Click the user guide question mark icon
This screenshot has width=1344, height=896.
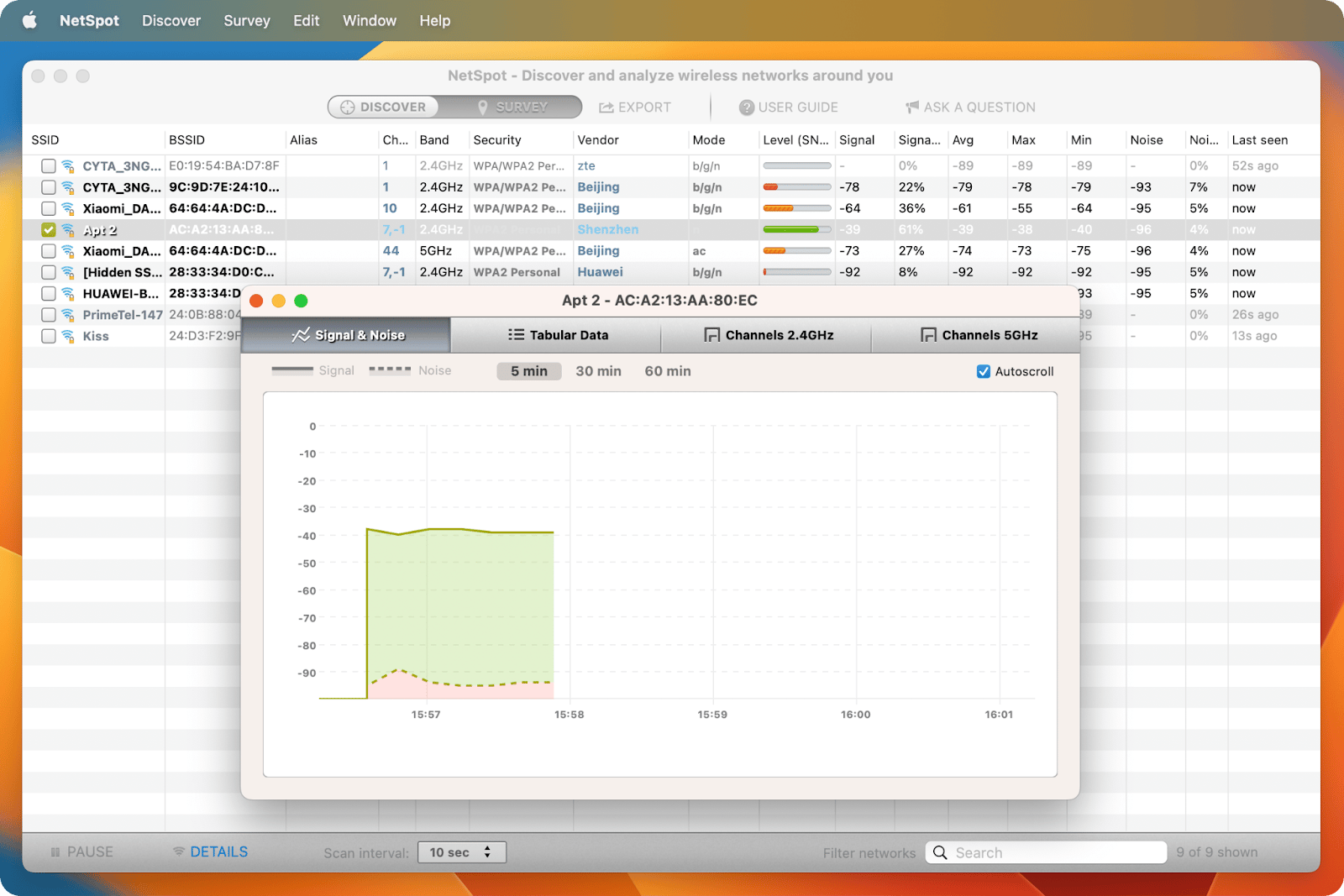746,107
